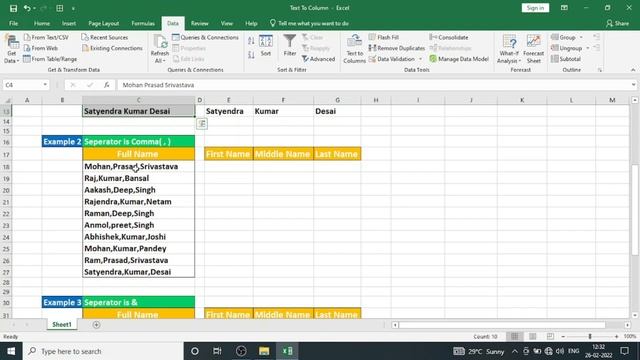Open the File tab
This screenshot has height=360, width=640.
coord(13,23)
